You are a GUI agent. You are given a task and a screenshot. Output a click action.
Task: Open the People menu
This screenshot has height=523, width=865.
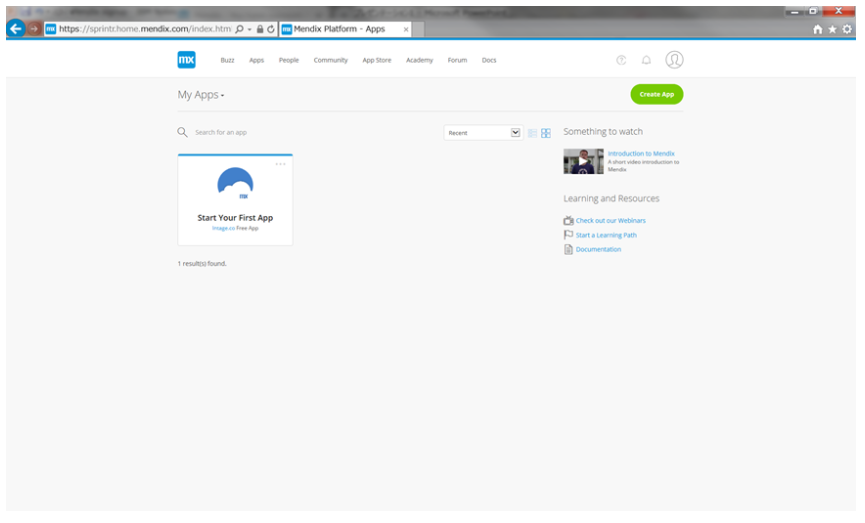(289, 60)
